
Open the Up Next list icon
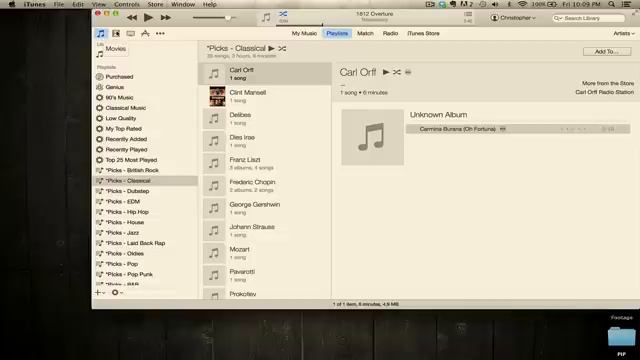[x=468, y=14]
